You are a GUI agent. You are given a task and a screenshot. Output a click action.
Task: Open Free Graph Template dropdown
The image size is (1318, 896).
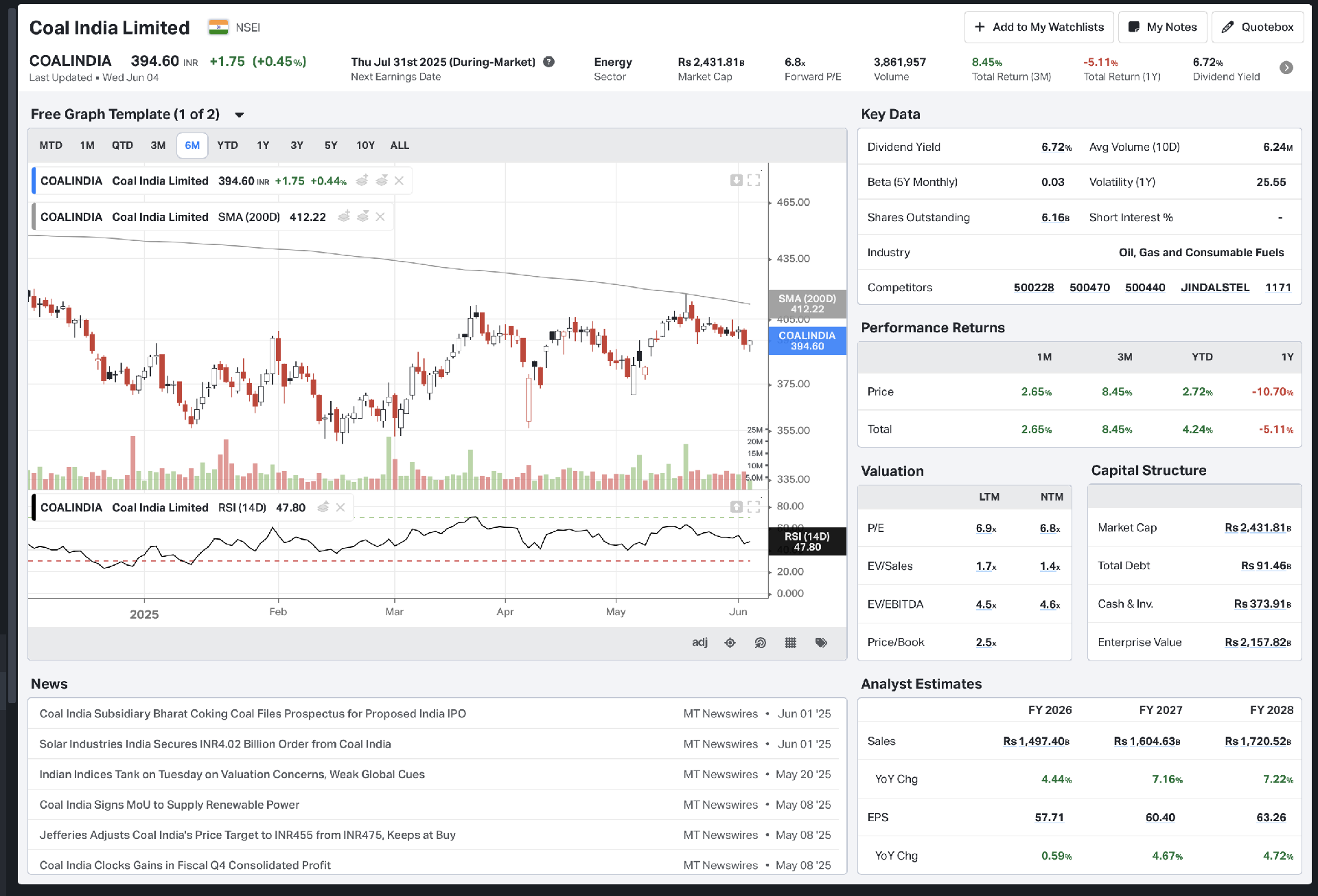coord(239,115)
